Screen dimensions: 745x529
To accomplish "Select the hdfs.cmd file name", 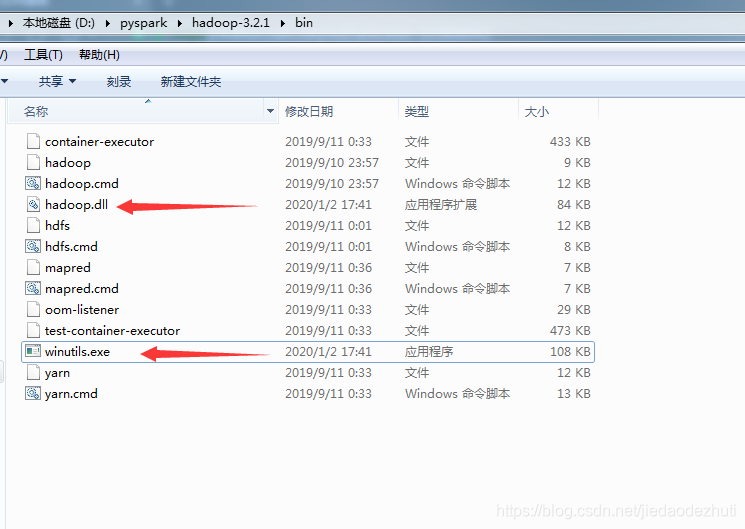I will [71, 246].
